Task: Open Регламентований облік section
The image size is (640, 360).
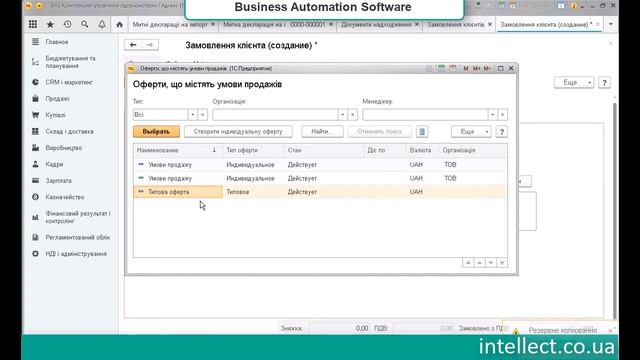Action: (78, 237)
